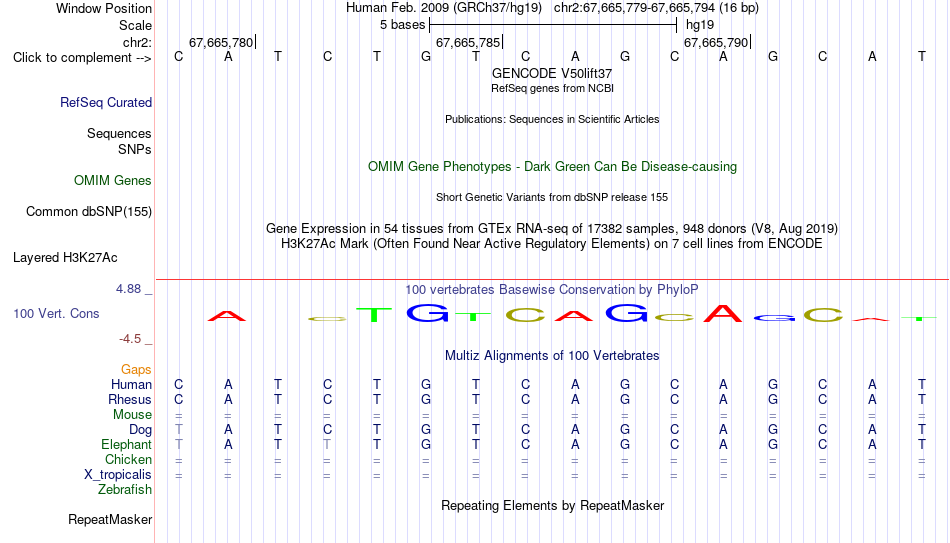Click the 100 Vert. Cons track label
The width and height of the screenshot is (950, 543).
click(x=56, y=313)
